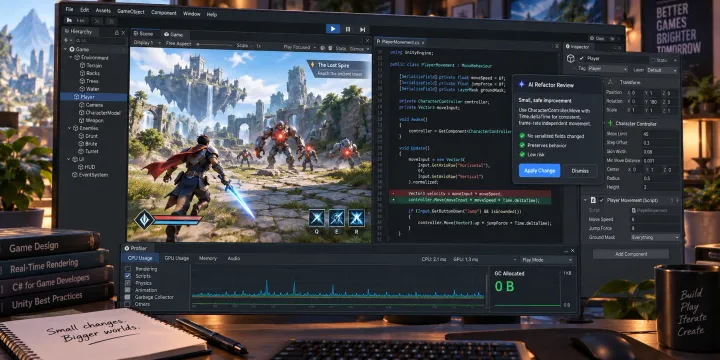Open the Play Mode dropdown in Profiler

(546, 260)
